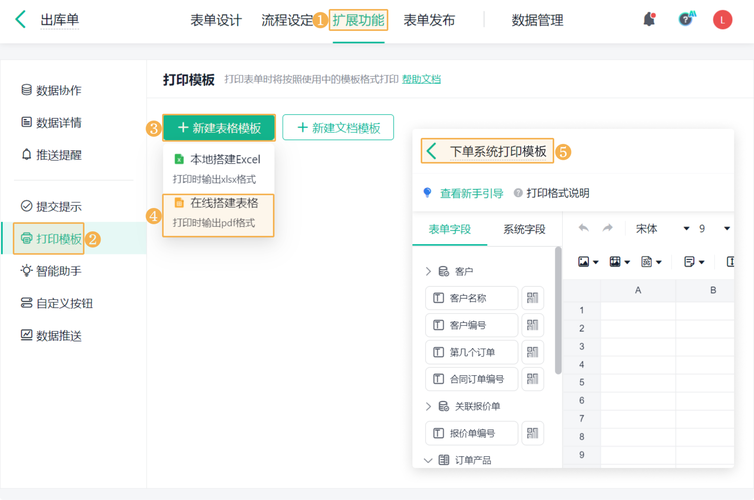Open 推送提醒 in the sidebar
Screen dimensions: 754x500
pyautogui.click(x=51, y=155)
